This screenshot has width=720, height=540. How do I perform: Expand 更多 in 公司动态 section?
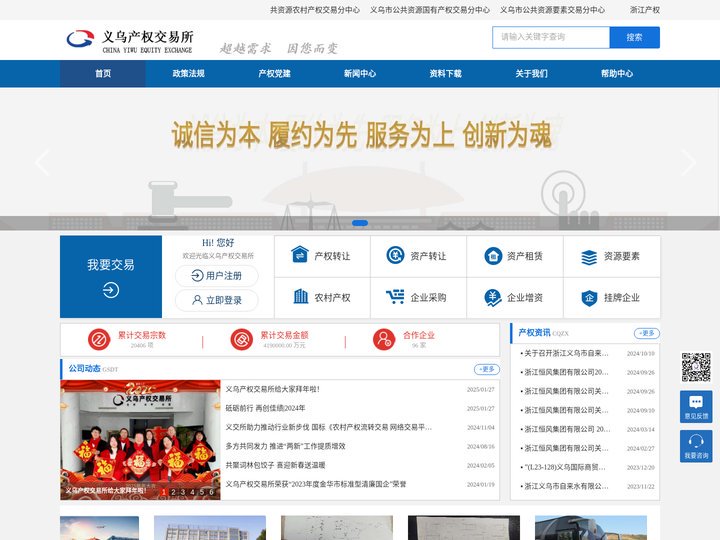(x=487, y=369)
